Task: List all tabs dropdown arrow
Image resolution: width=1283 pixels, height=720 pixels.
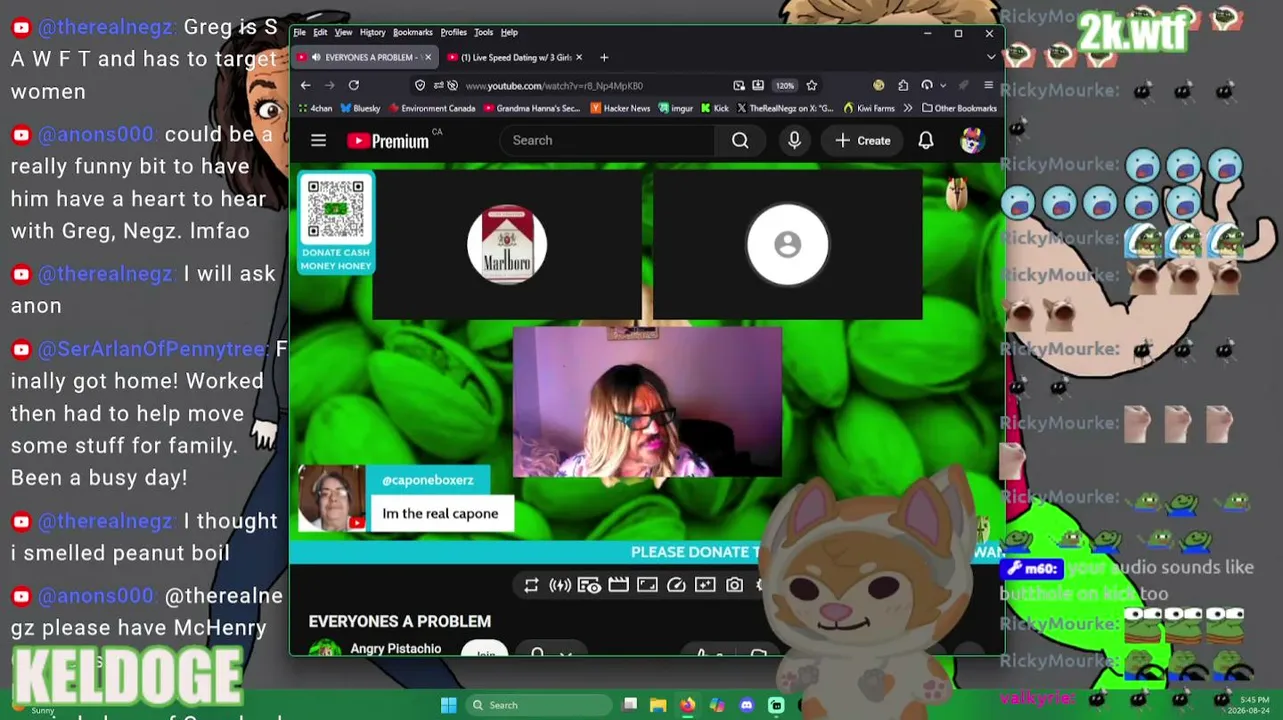Action: point(990,57)
